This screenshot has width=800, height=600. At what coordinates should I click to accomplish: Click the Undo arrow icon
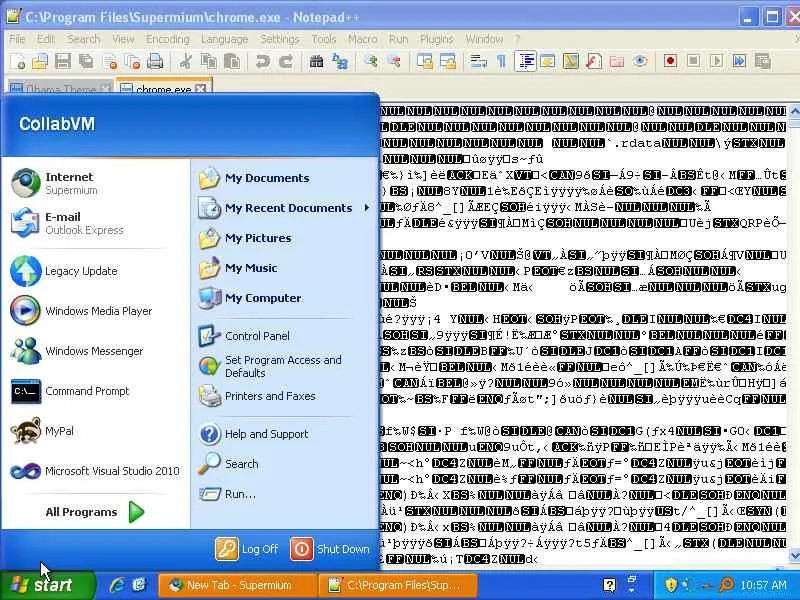pyautogui.click(x=262, y=62)
